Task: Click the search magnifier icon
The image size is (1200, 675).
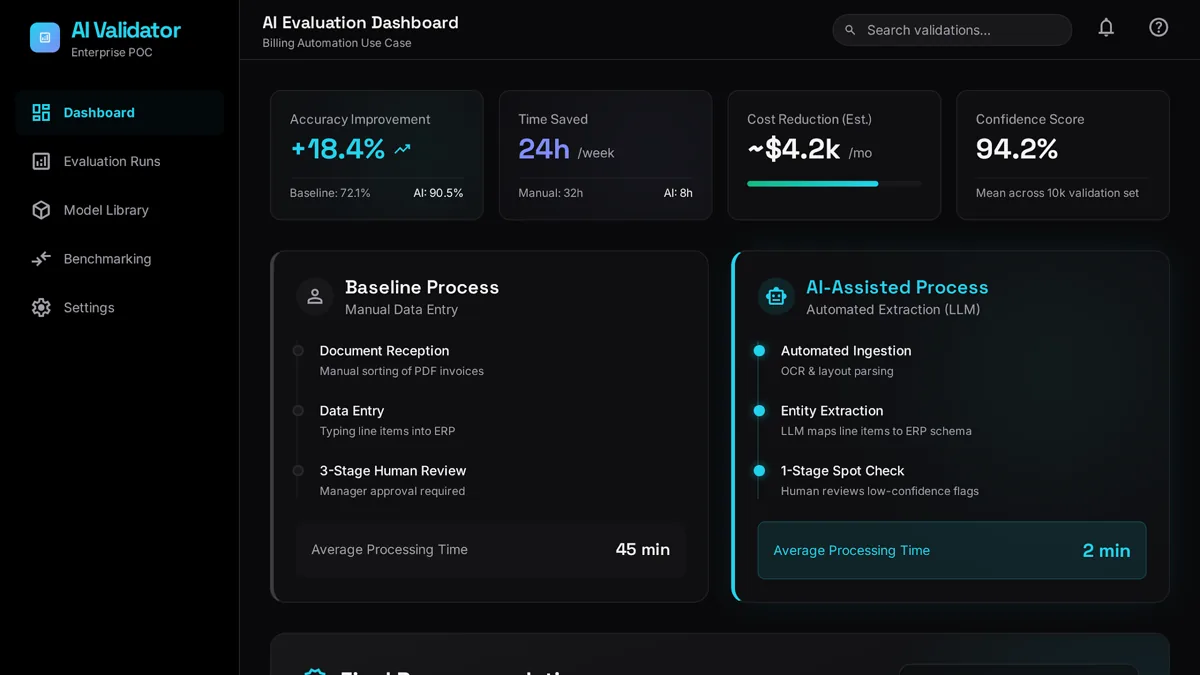Action: click(x=850, y=30)
